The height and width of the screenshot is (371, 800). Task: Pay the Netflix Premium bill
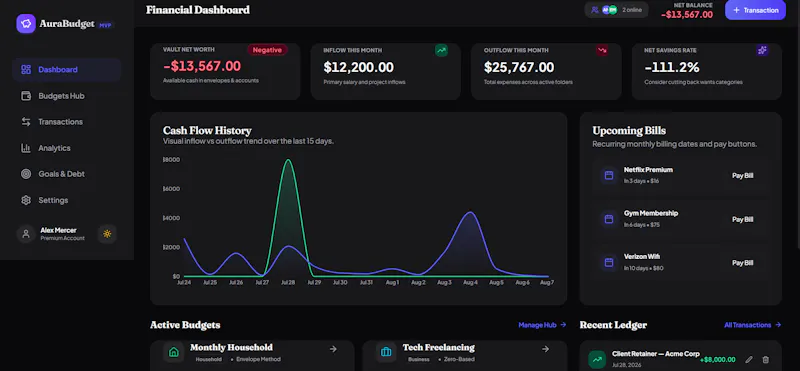pos(742,176)
